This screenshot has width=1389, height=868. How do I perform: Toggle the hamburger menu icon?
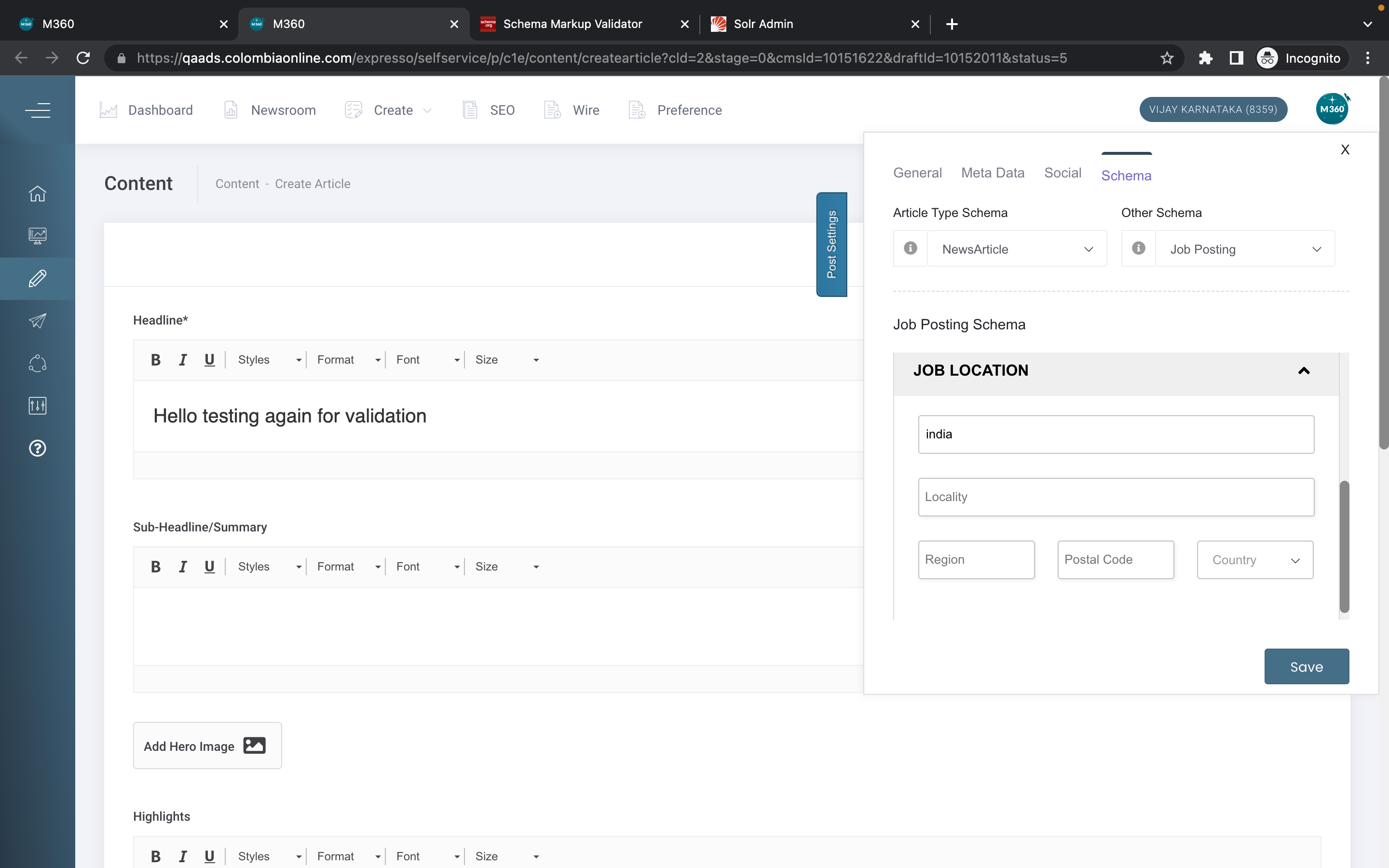(37, 109)
